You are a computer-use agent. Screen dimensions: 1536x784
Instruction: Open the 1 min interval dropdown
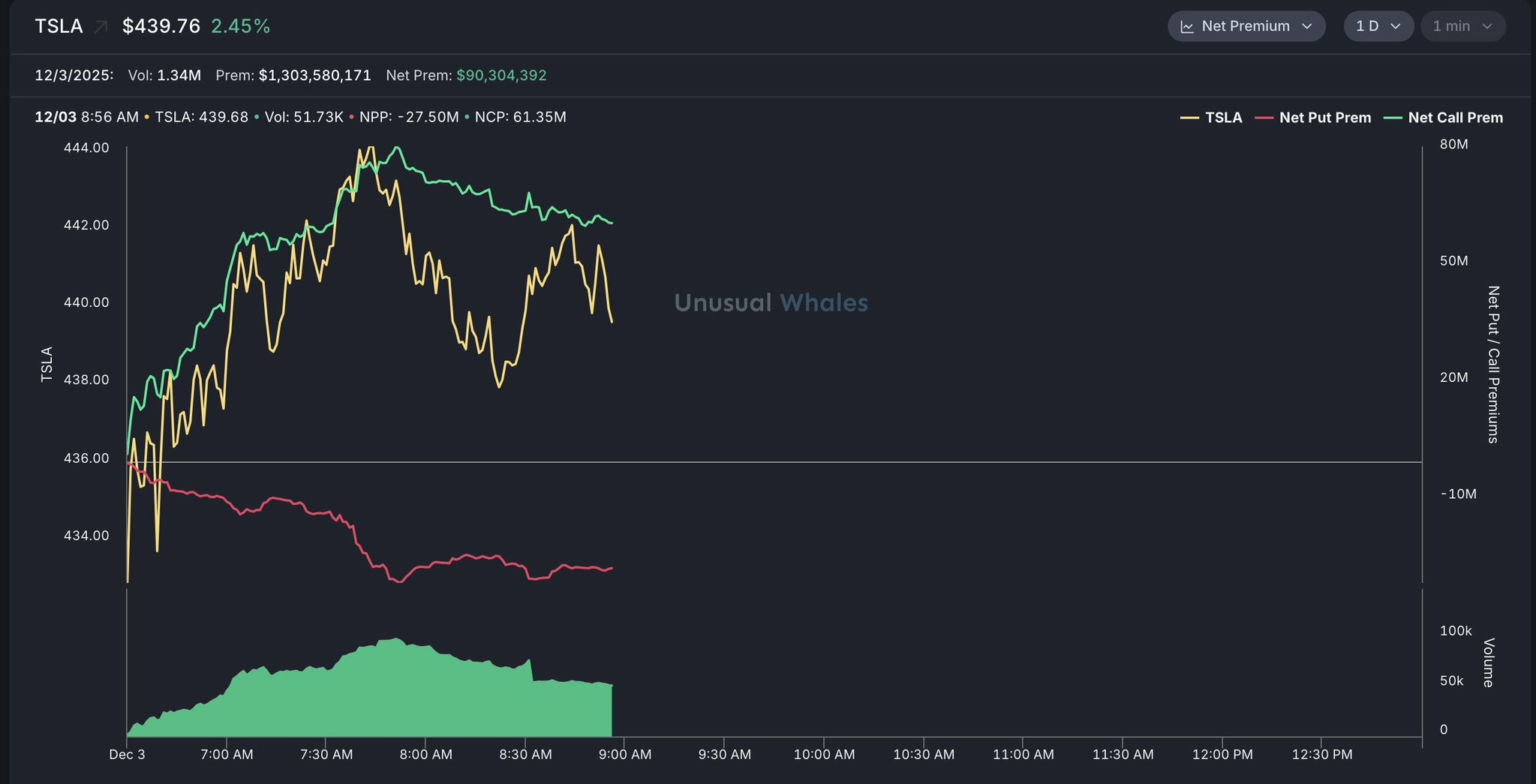(1462, 26)
